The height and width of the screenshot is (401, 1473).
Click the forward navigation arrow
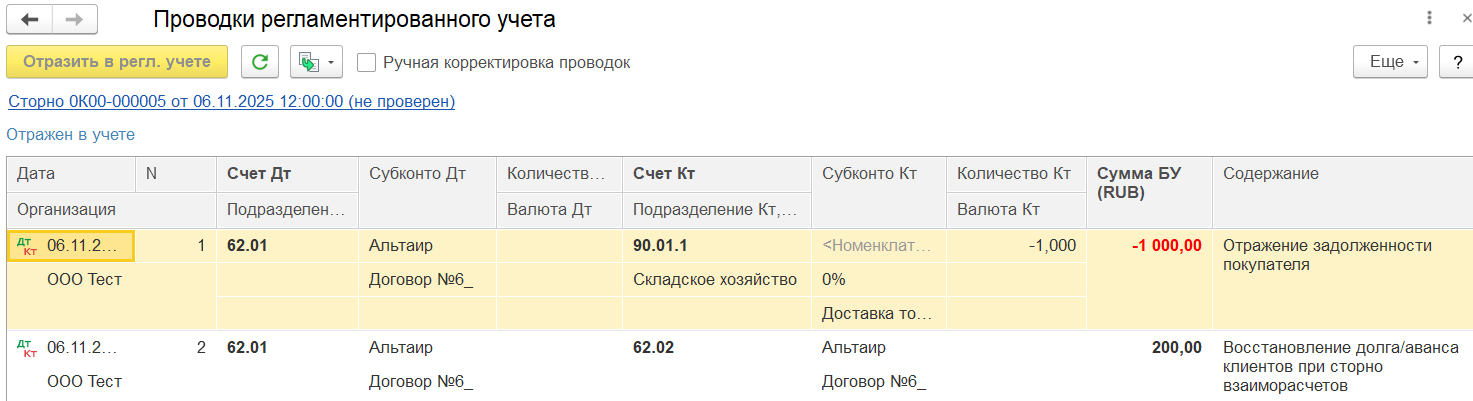pyautogui.click(x=74, y=20)
